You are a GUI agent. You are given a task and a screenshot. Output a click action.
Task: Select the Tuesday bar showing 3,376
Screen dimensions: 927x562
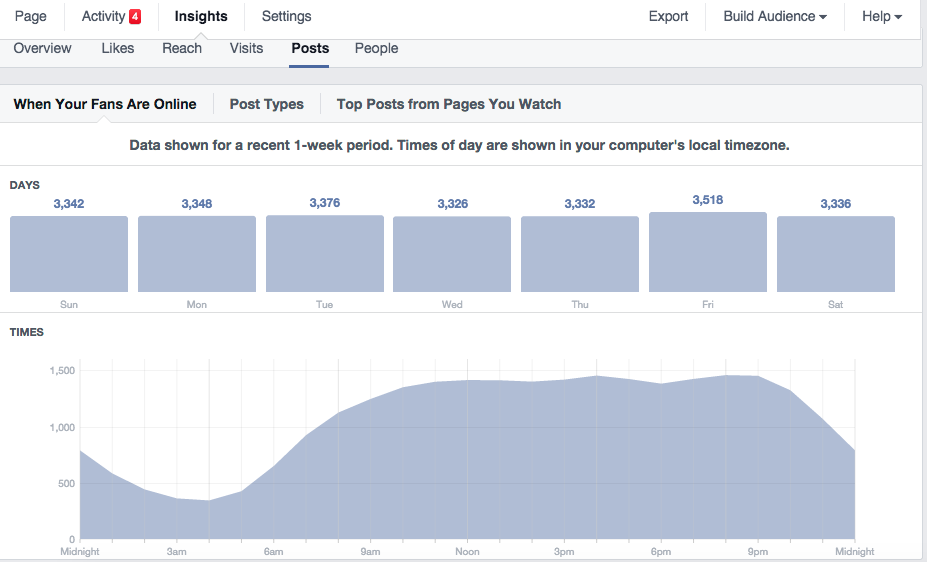coord(324,254)
